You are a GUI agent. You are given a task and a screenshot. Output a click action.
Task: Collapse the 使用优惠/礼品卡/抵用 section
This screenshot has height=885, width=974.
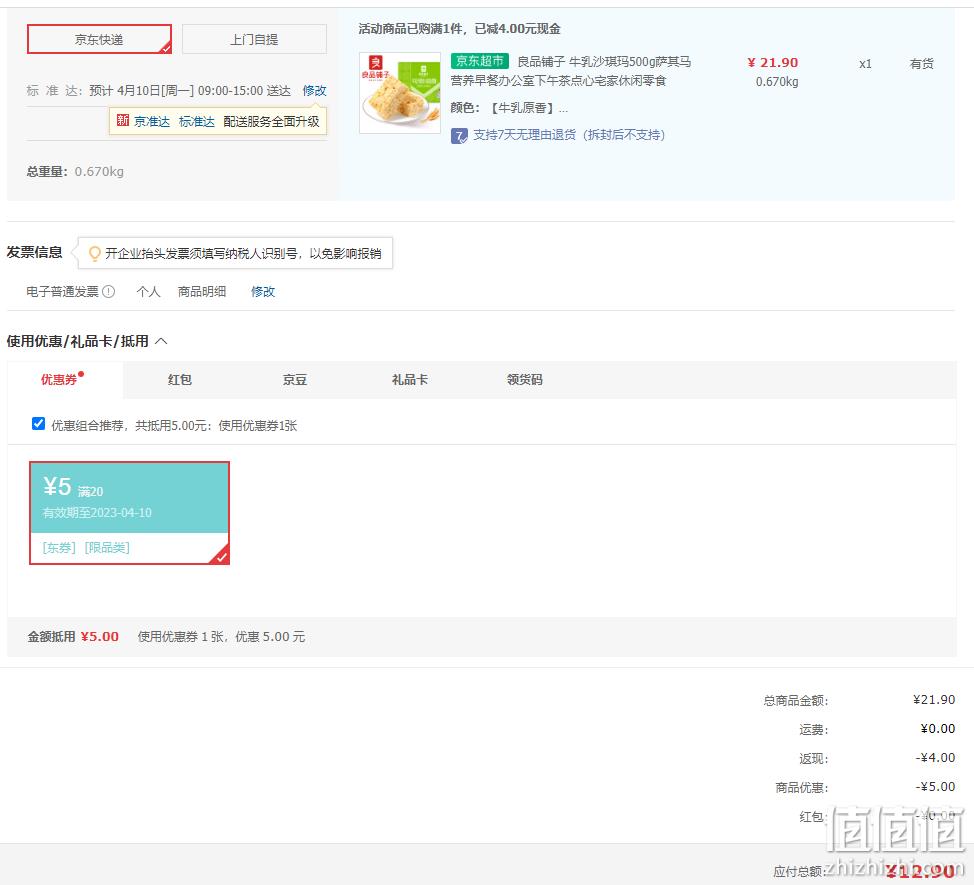click(x=161, y=341)
